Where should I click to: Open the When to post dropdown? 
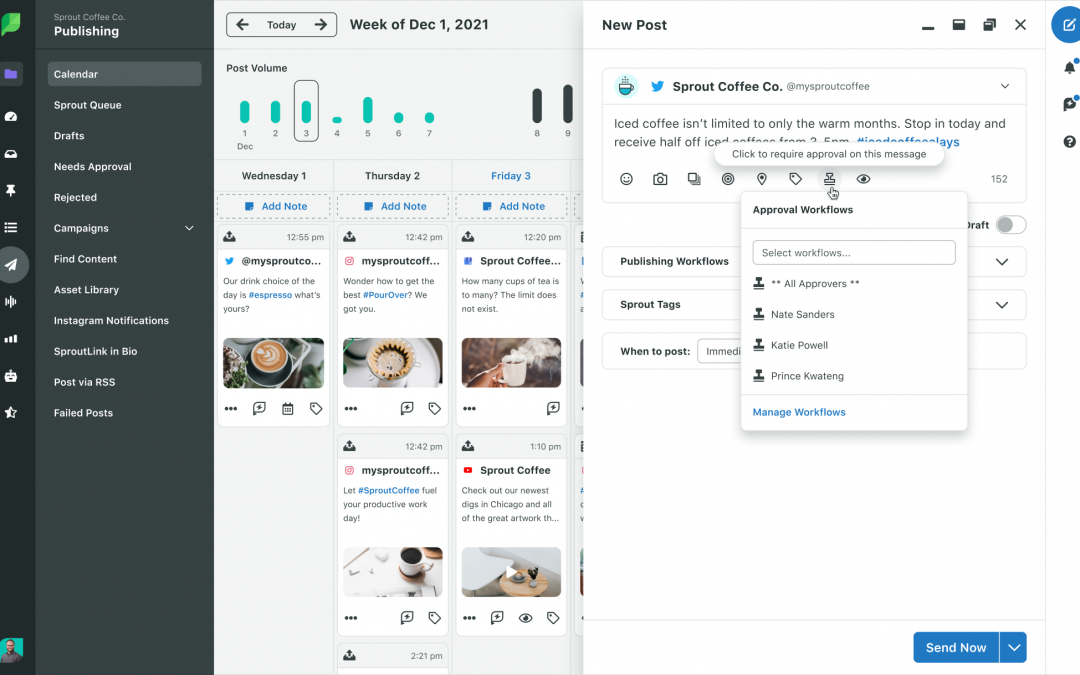pyautogui.click(x=719, y=351)
